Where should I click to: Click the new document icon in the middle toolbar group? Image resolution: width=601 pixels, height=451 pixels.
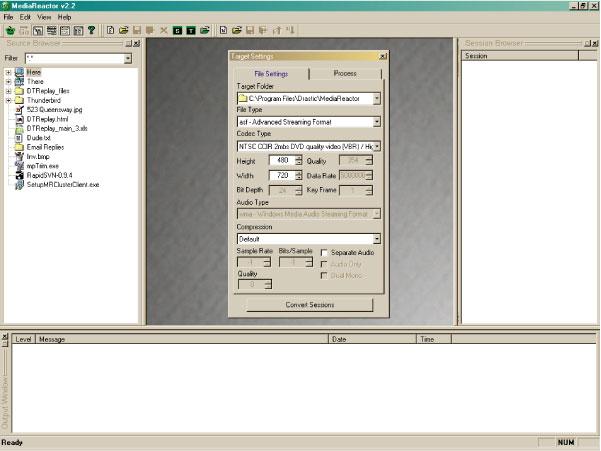(x=110, y=30)
